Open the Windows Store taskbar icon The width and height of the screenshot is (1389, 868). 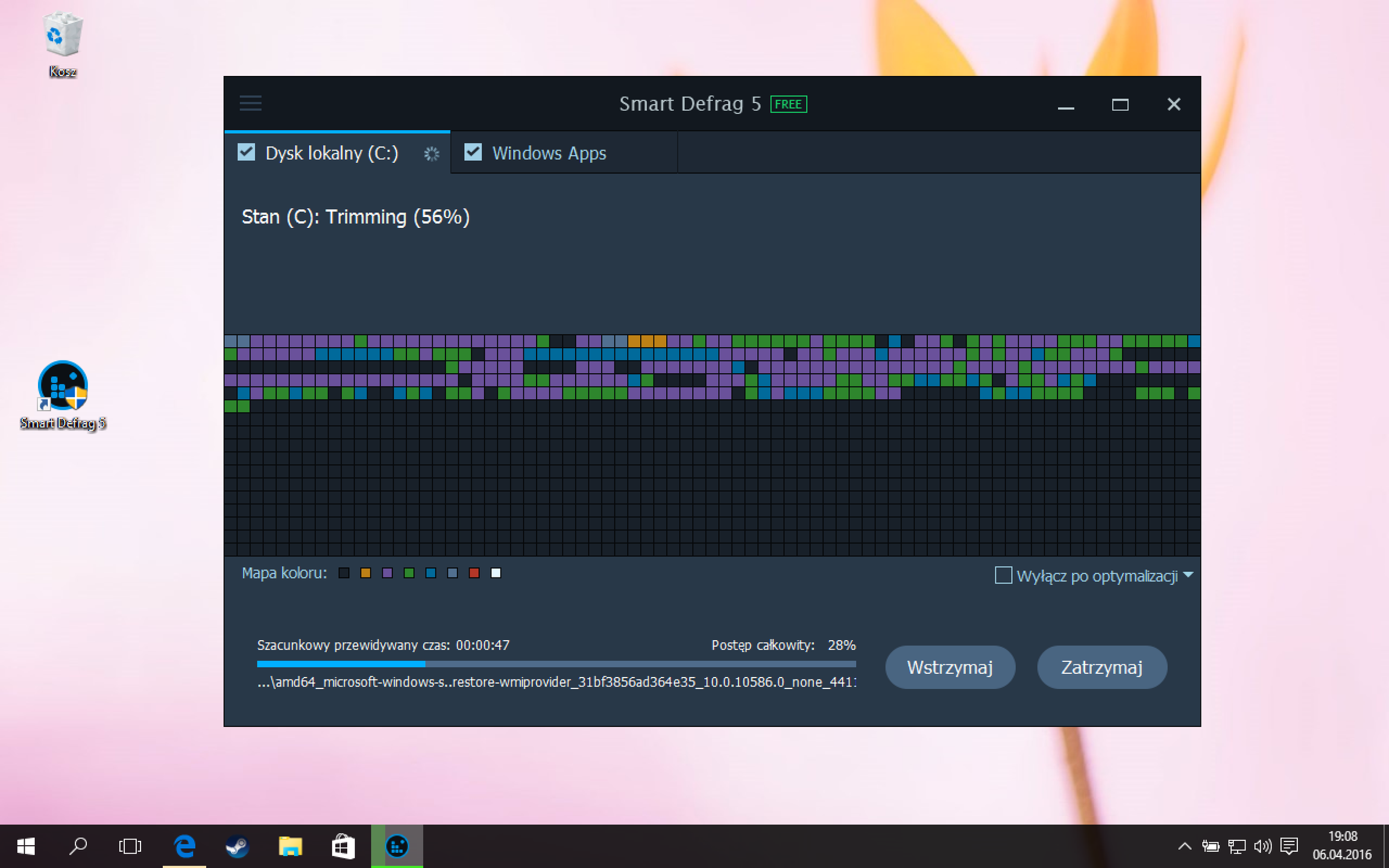click(343, 846)
